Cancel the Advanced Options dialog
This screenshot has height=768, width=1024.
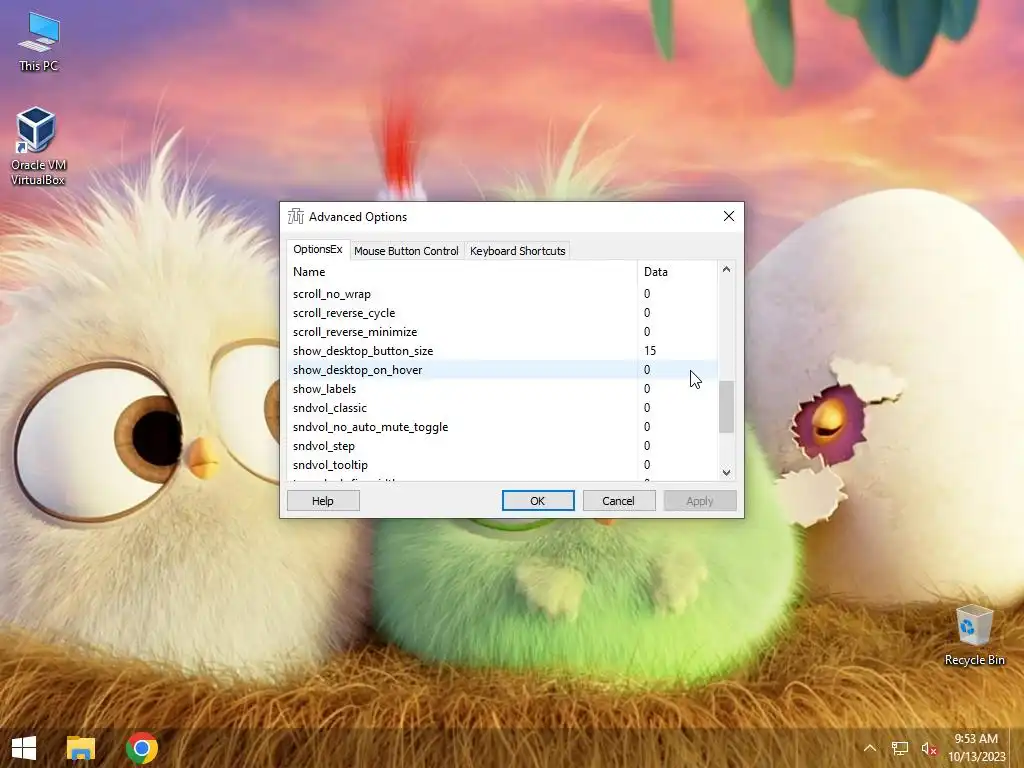pyautogui.click(x=618, y=501)
